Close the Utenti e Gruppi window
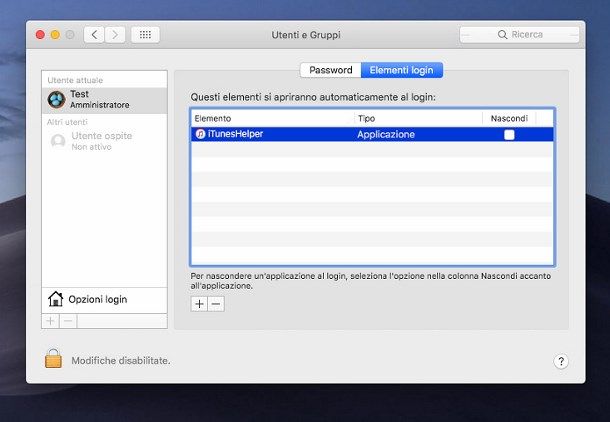Screen dimensions: 610x422 tap(40, 35)
